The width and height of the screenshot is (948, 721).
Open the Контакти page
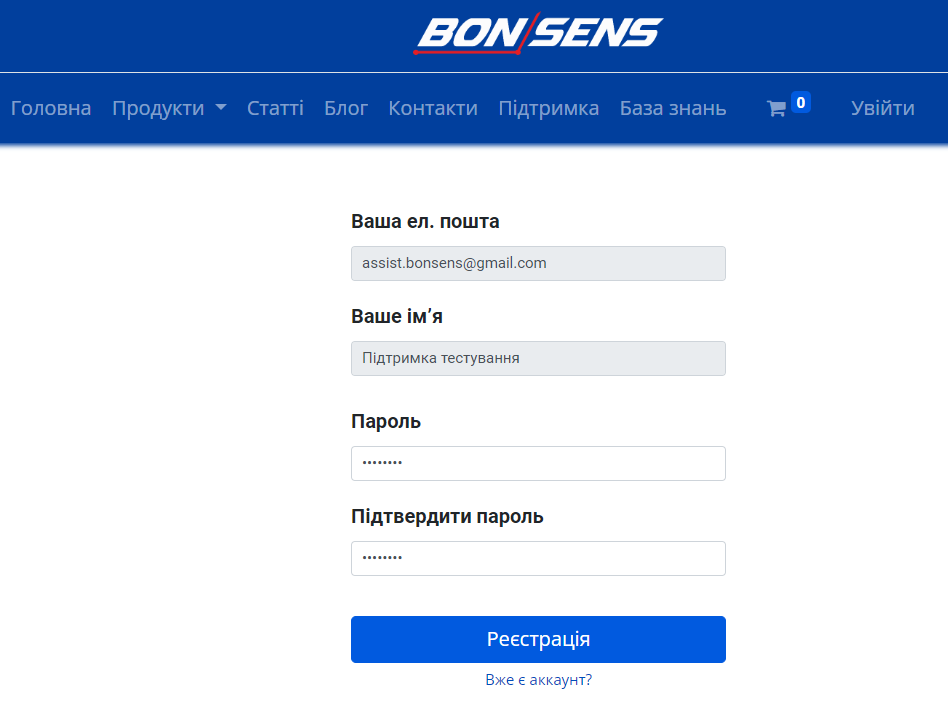433,108
